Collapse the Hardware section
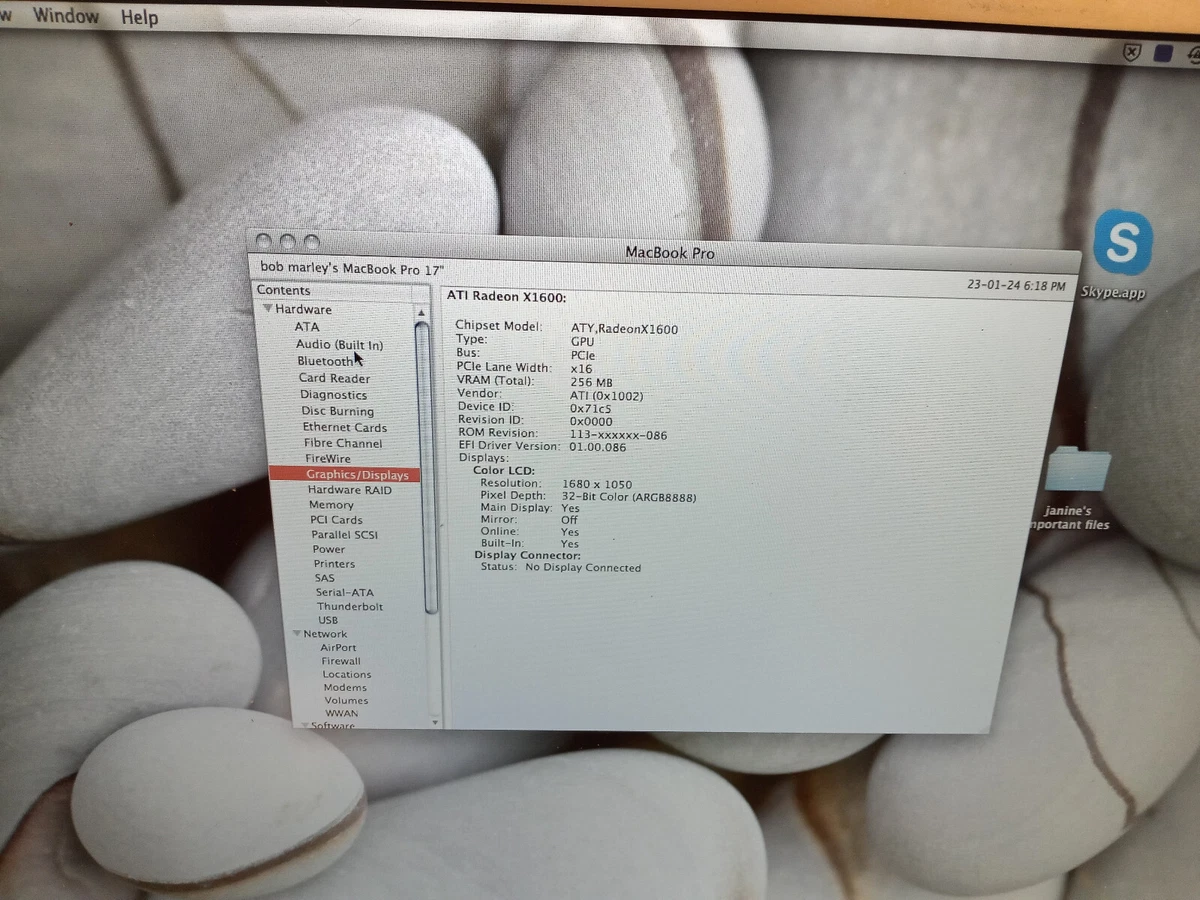This screenshot has height=900, width=1200. [x=268, y=309]
